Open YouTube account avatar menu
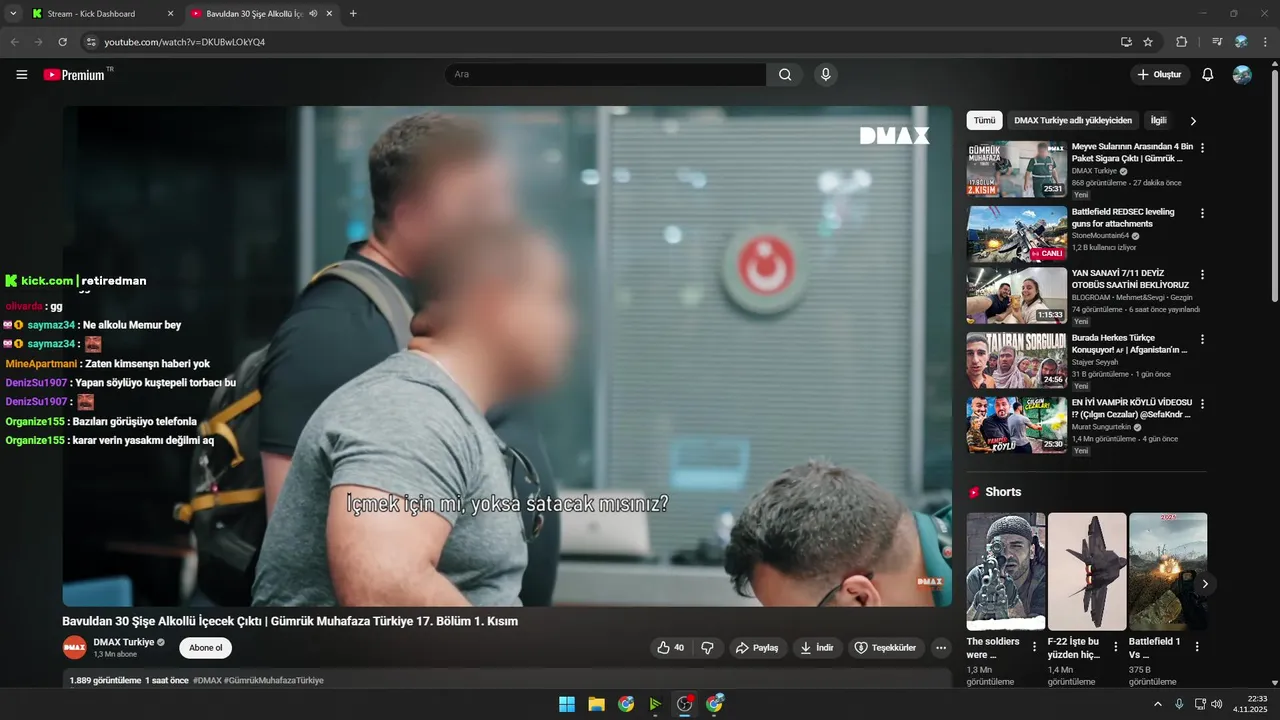The width and height of the screenshot is (1280, 720). [1242, 74]
